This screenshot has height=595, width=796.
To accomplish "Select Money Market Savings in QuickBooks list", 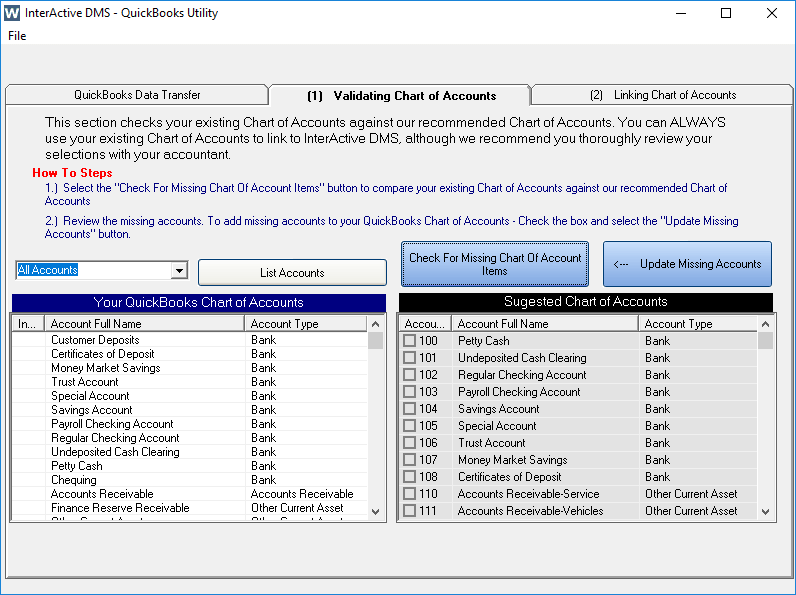I will [x=189, y=368].
